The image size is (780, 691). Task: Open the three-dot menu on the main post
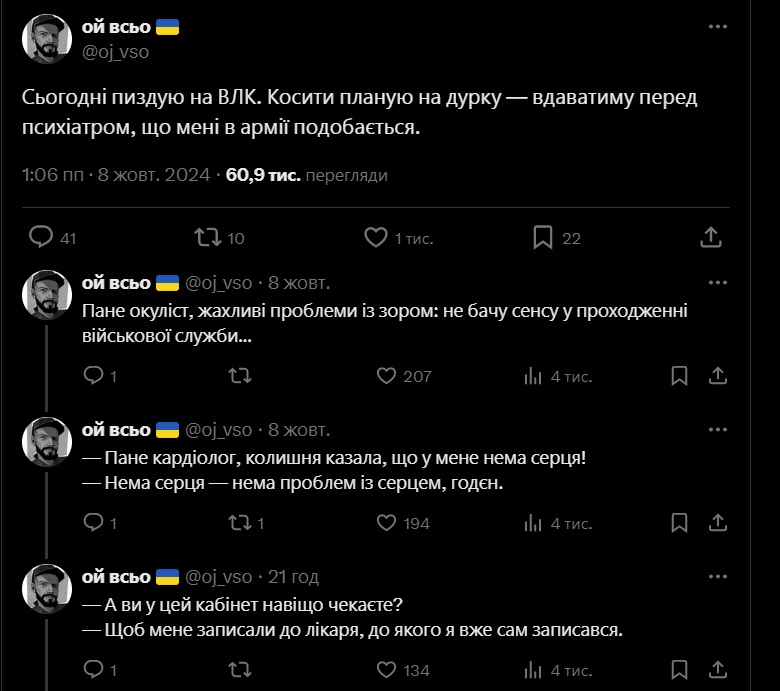(x=717, y=28)
